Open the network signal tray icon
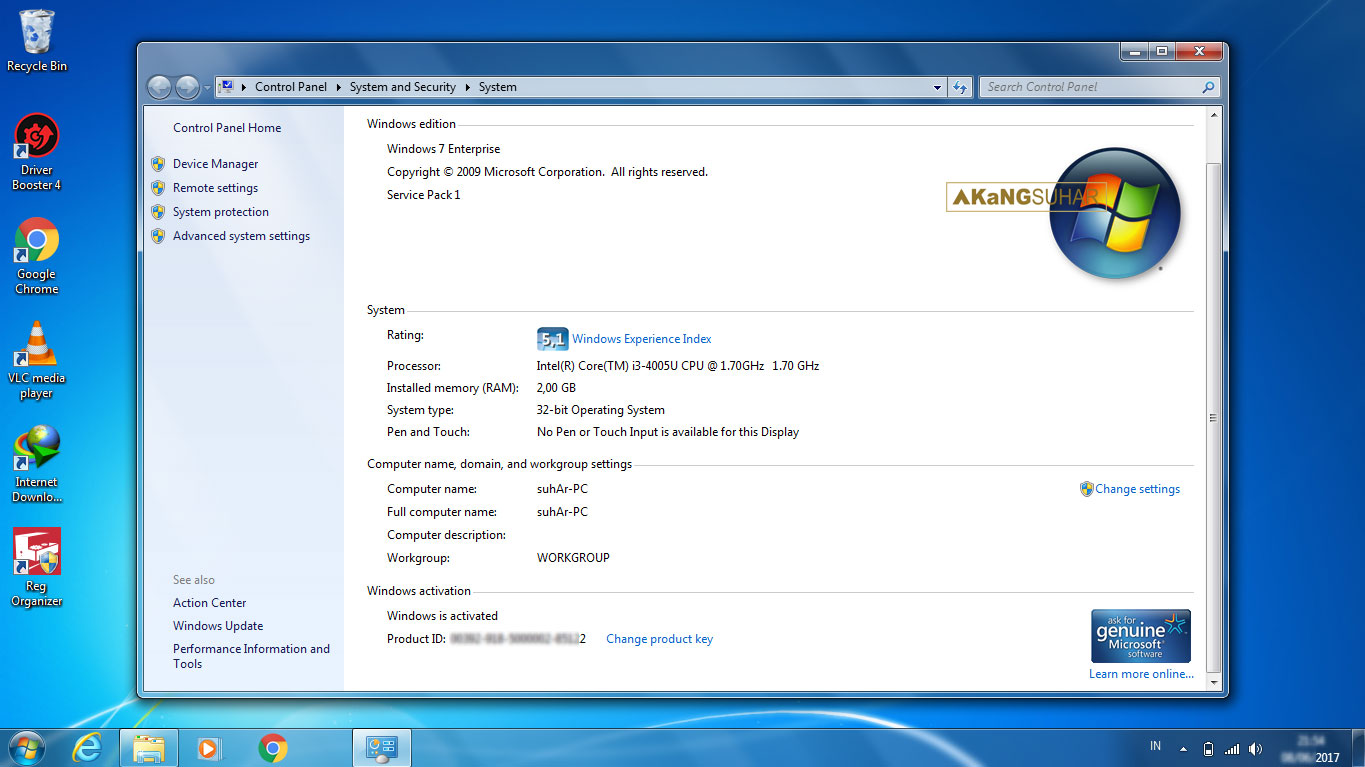The width and height of the screenshot is (1365, 767). click(1231, 748)
